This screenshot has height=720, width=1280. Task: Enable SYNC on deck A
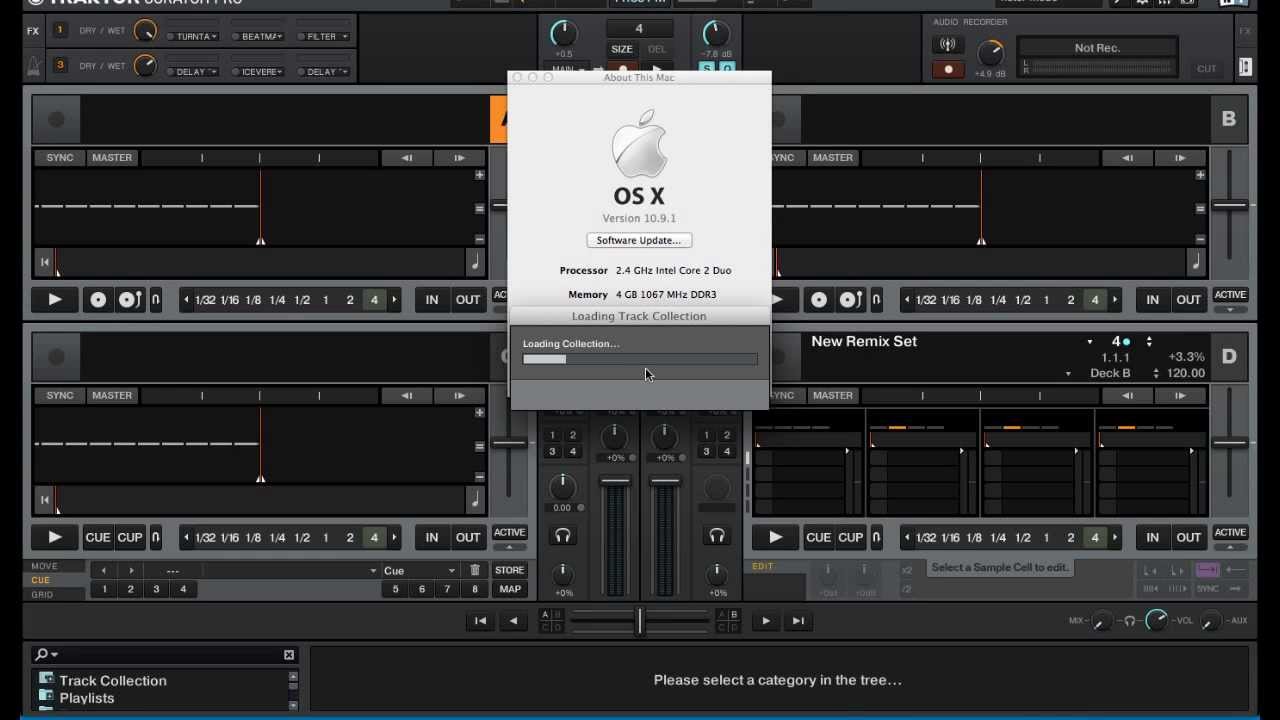tap(60, 158)
